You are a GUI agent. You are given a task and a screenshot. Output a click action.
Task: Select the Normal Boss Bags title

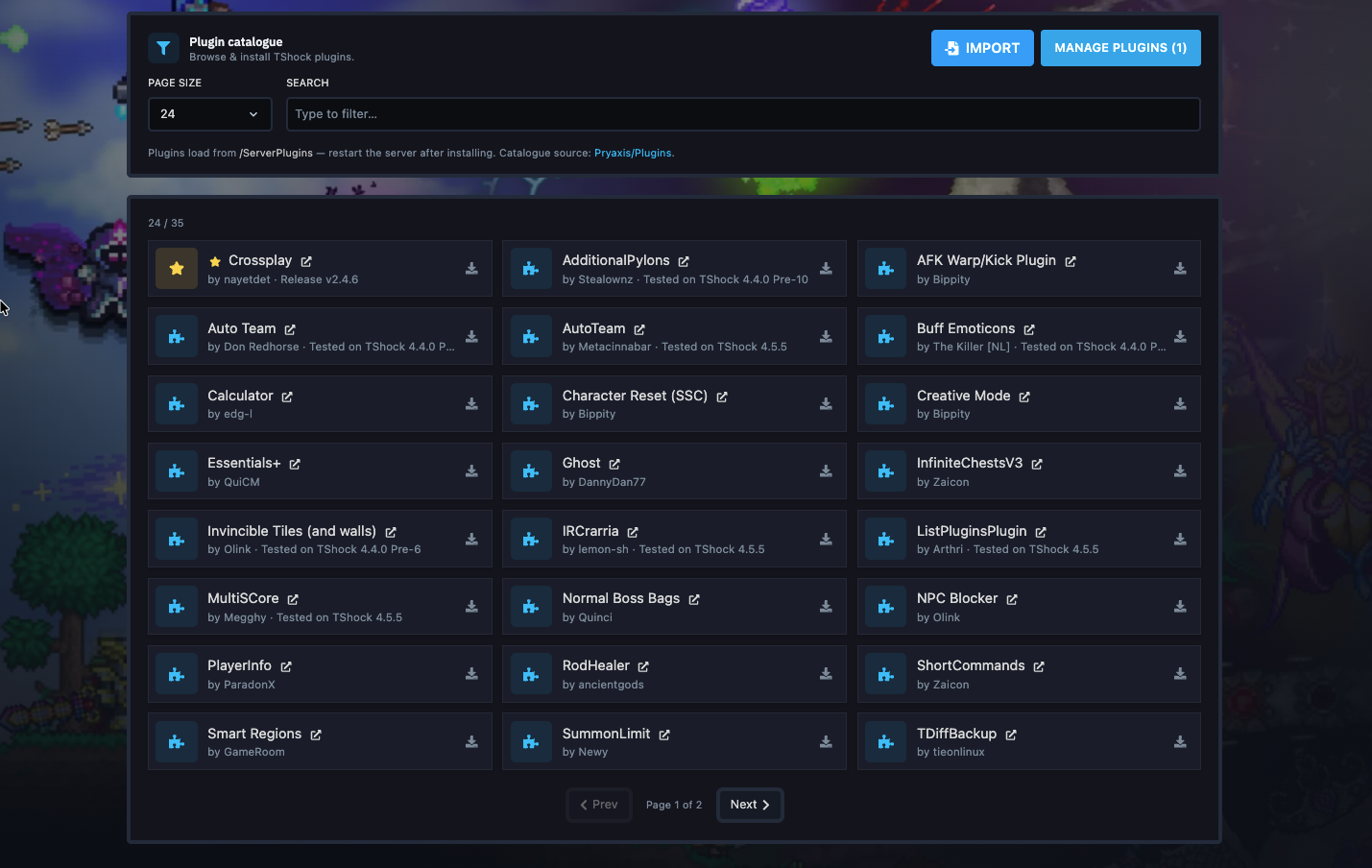click(x=621, y=598)
